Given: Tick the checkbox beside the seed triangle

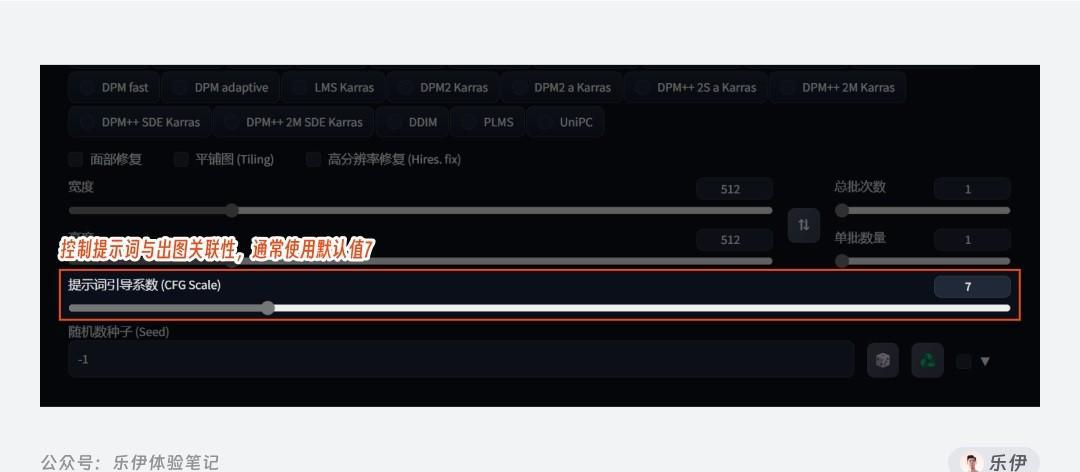Looking at the screenshot, I should pyautogui.click(x=964, y=361).
